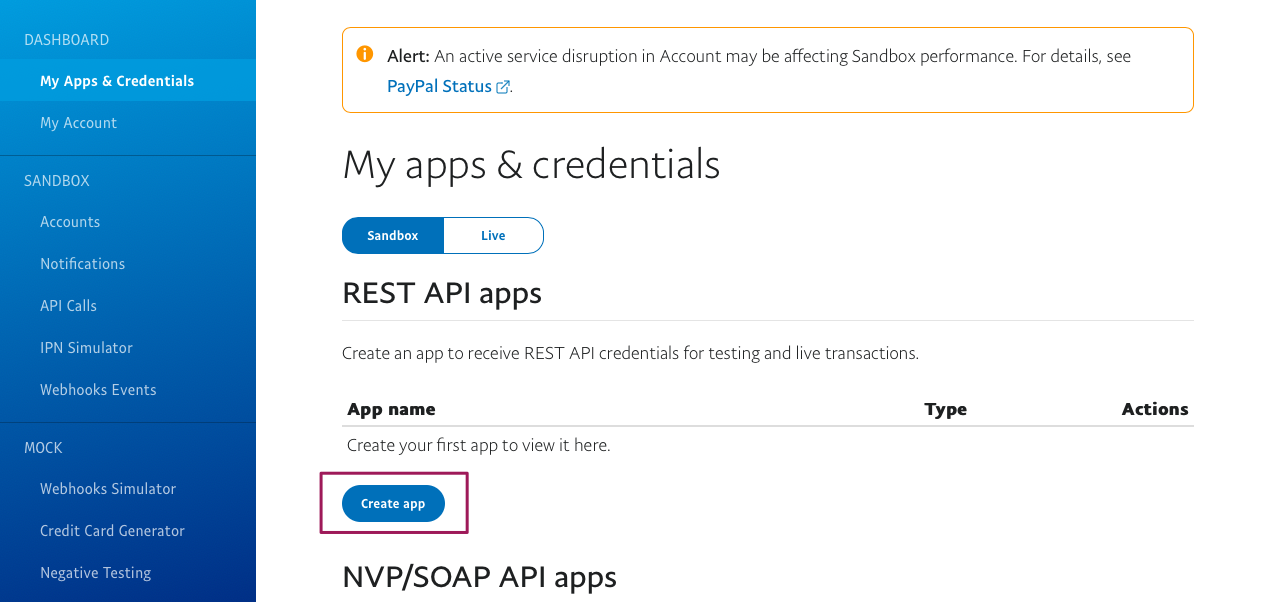The width and height of the screenshot is (1280, 602).
Task: Click the 'My apps & credentials' page title
Action: [x=531, y=165]
